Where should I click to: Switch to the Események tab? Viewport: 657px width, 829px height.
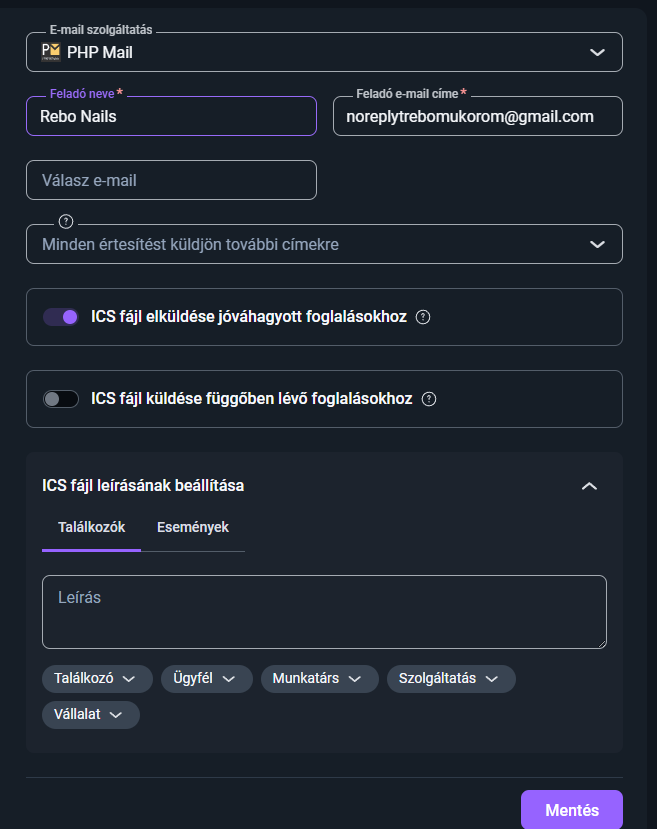point(193,527)
